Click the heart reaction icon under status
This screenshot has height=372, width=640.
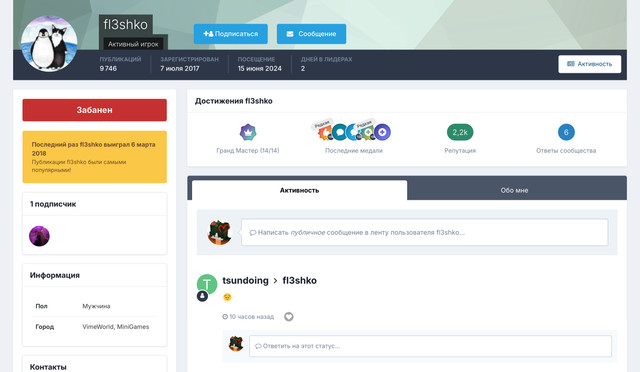[x=289, y=316]
